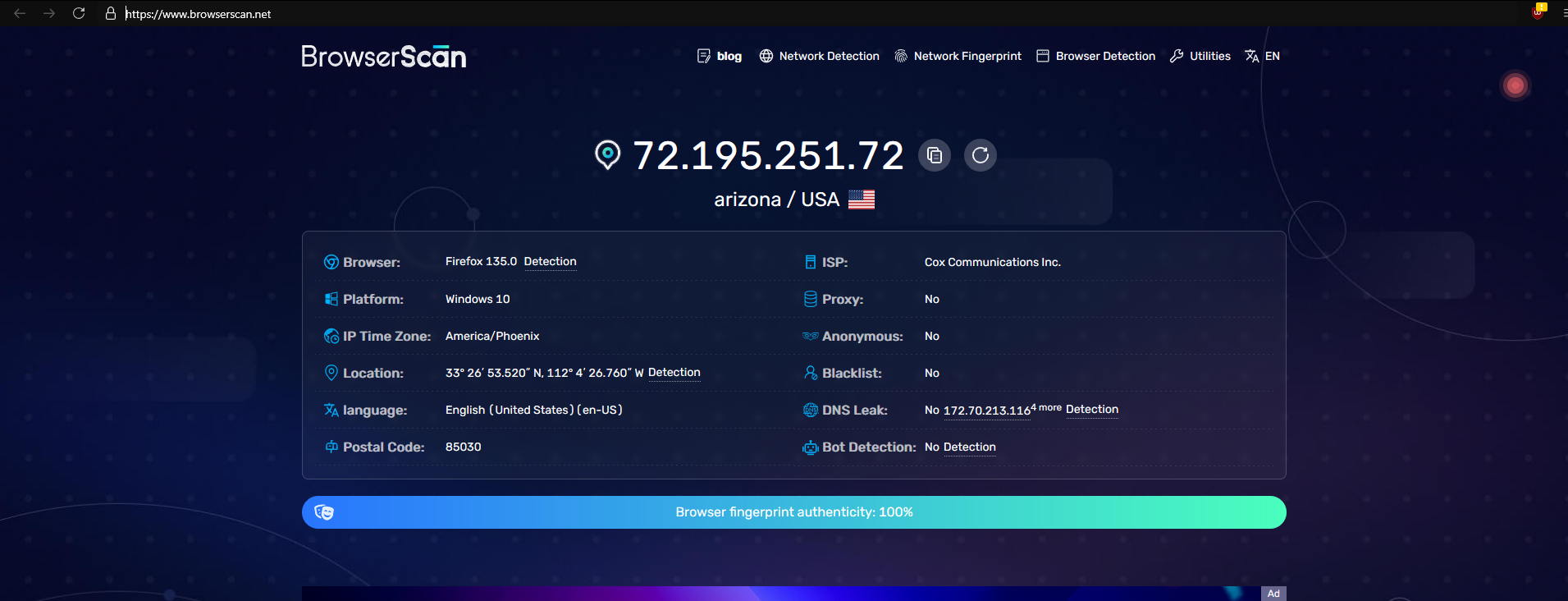1568x601 pixels.
Task: Click the Browser fingerprint authenticity 100% bar
Action: pyautogui.click(x=794, y=512)
